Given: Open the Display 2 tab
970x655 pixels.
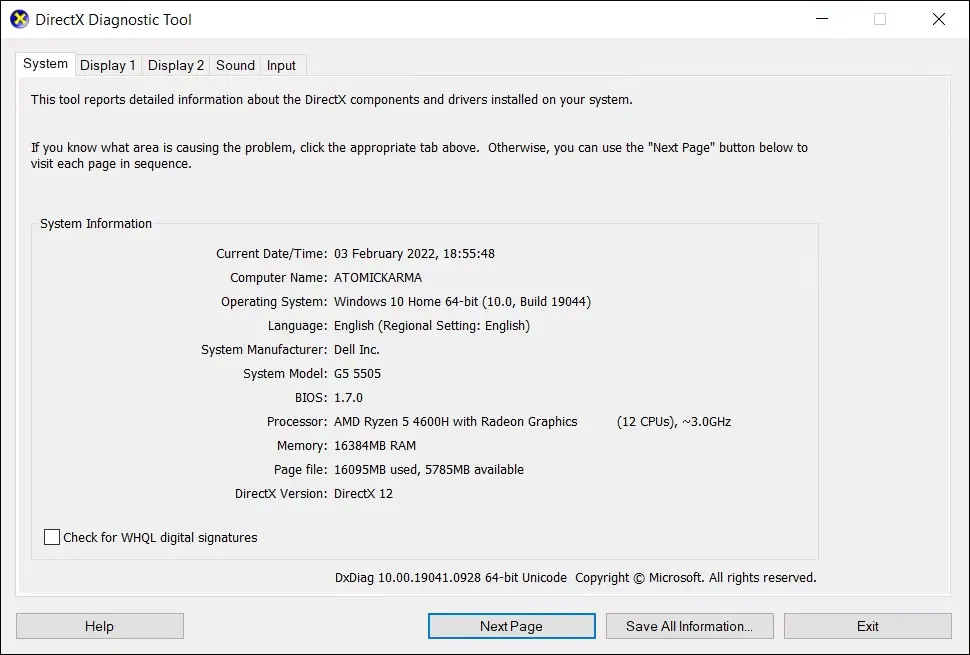Looking at the screenshot, I should point(176,66).
